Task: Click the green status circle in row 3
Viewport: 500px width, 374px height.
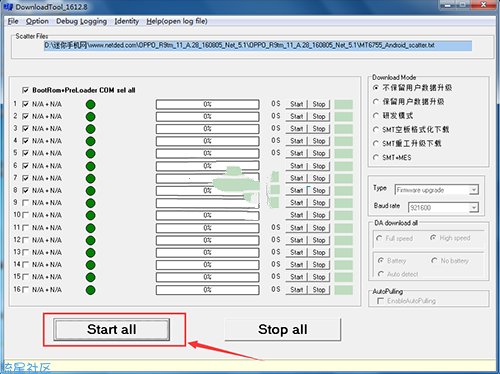Action: click(x=90, y=129)
